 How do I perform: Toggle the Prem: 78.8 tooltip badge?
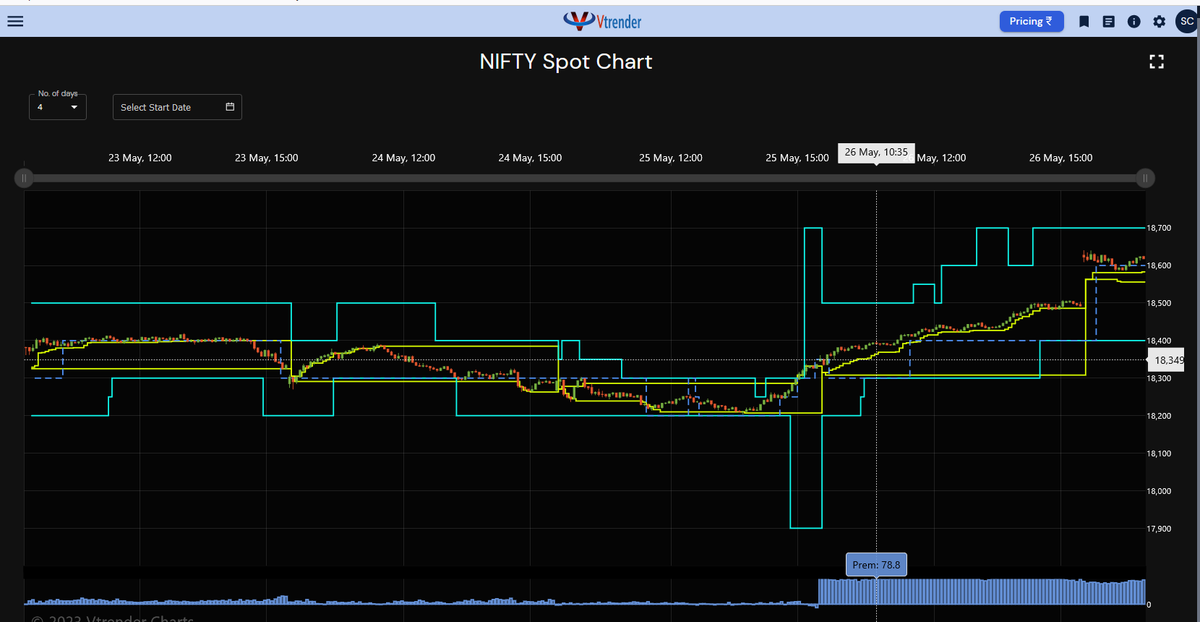click(875, 564)
